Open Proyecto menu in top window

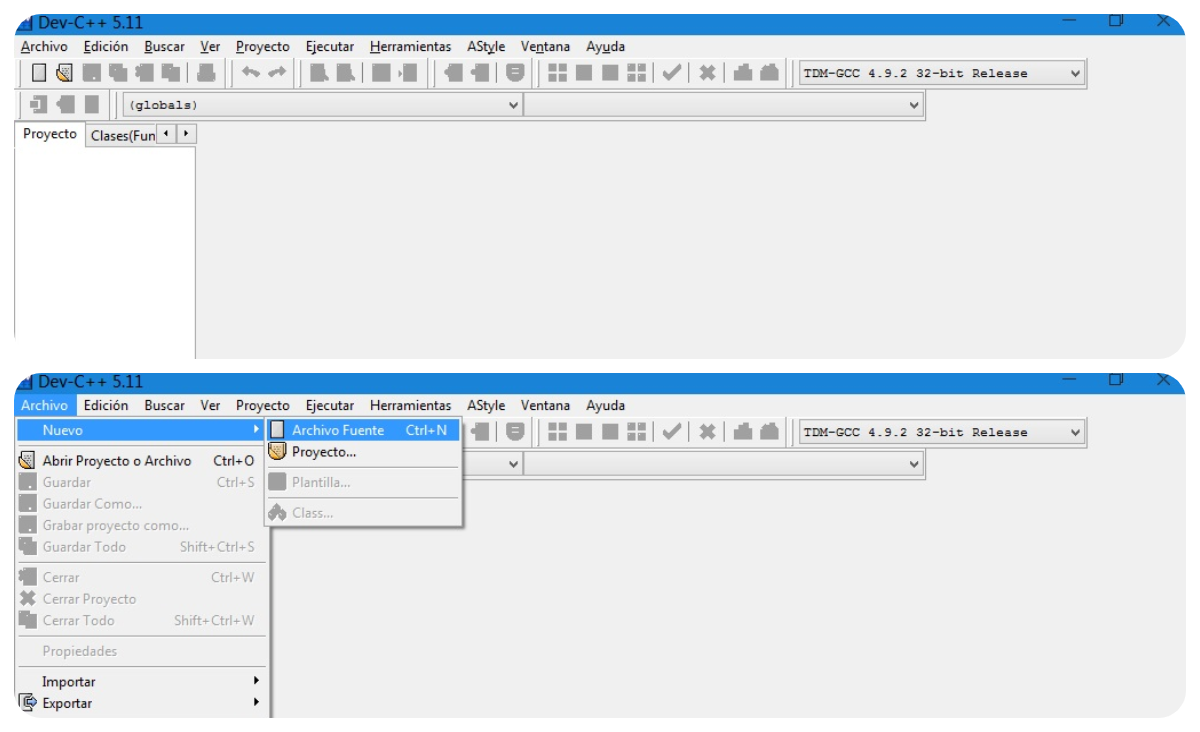[262, 46]
